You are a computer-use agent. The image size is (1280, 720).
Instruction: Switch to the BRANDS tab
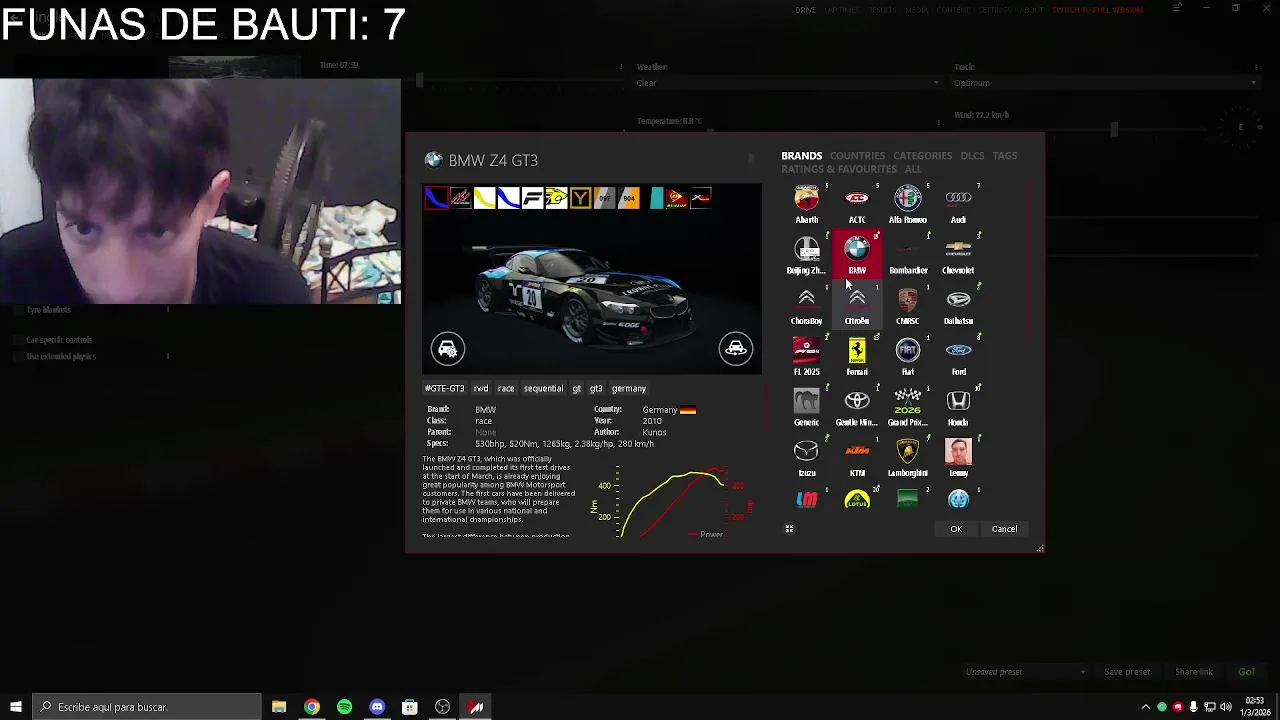click(x=801, y=156)
